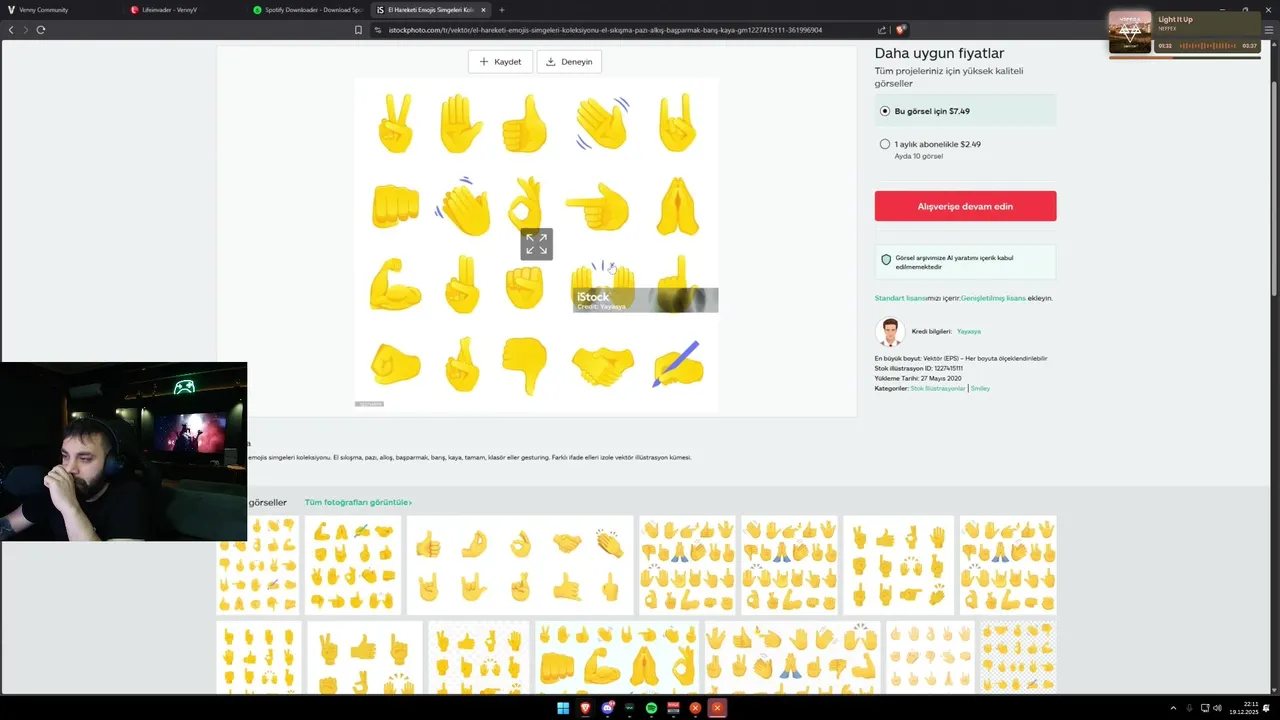Click the handshake emoji
This screenshot has width=1280, height=720.
point(602,366)
